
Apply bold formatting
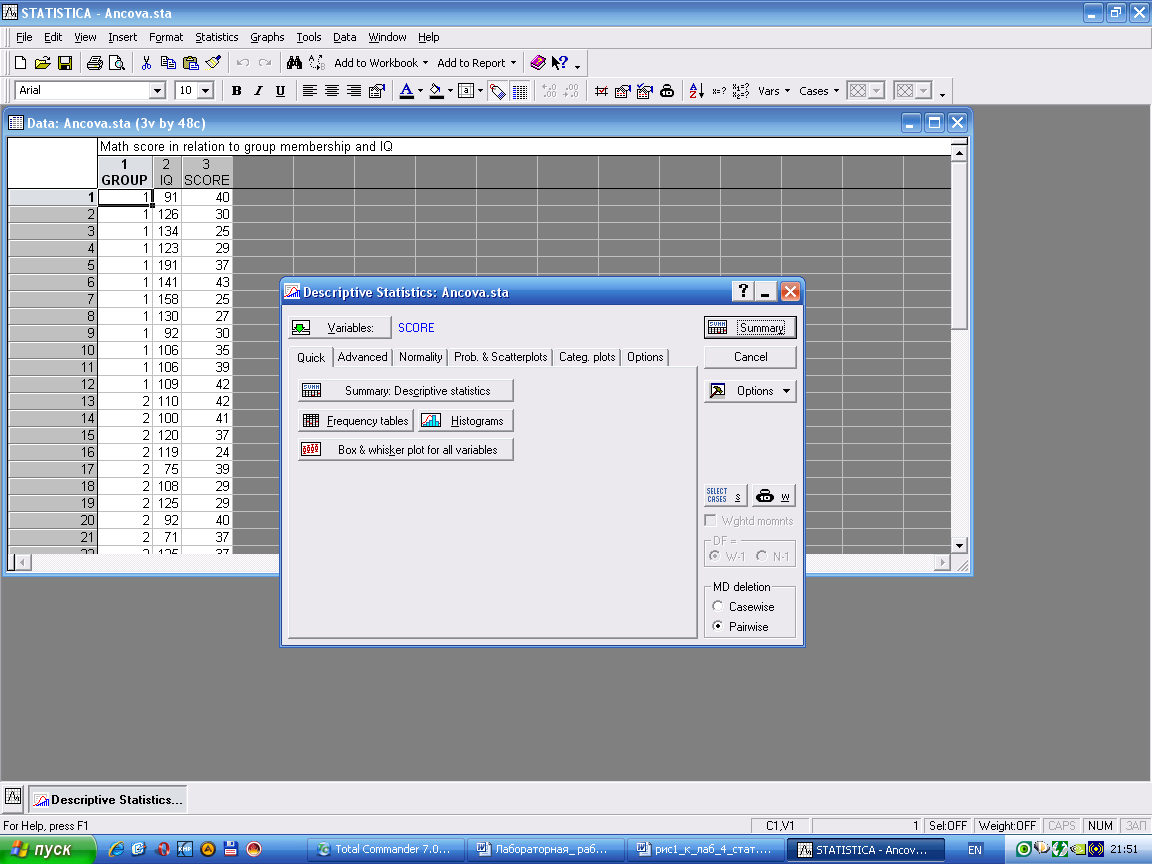coord(237,91)
